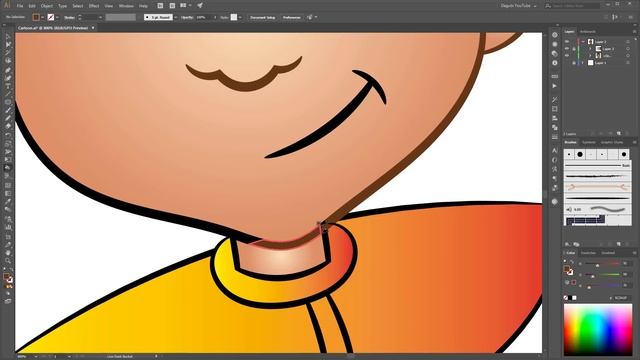Click target circle of Layer 1

click(628, 63)
